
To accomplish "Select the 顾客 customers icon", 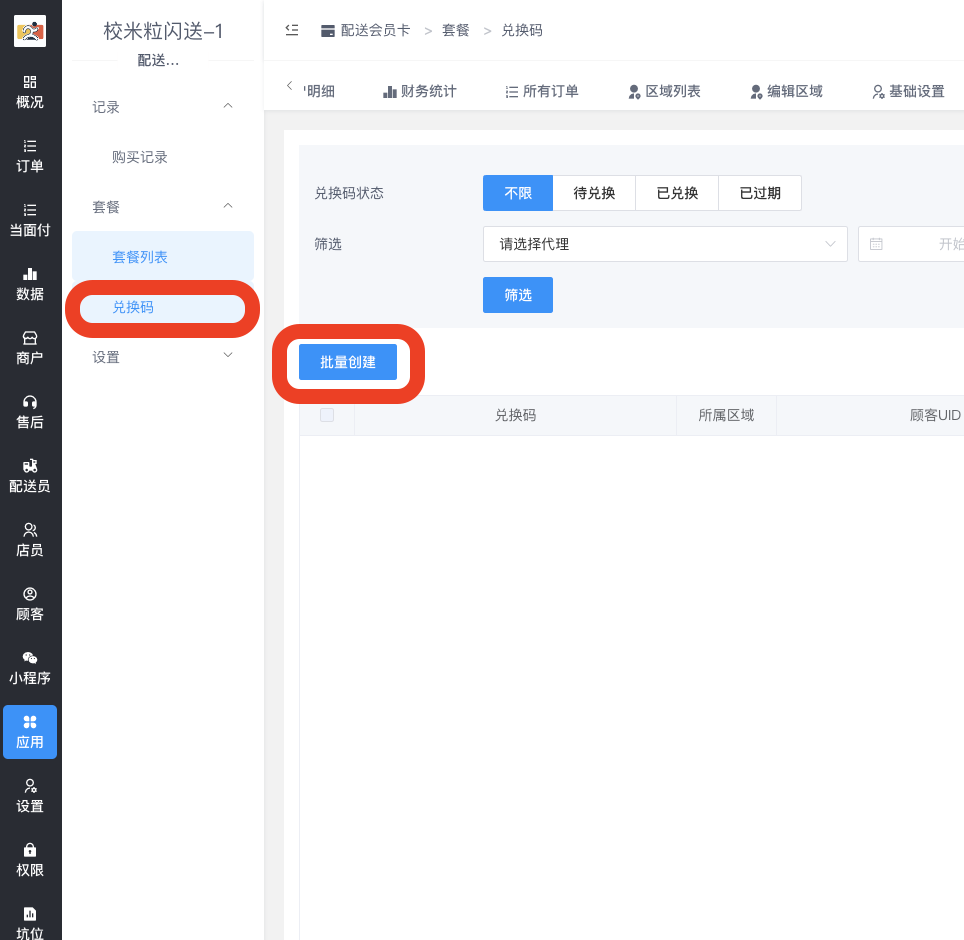I will [30, 605].
